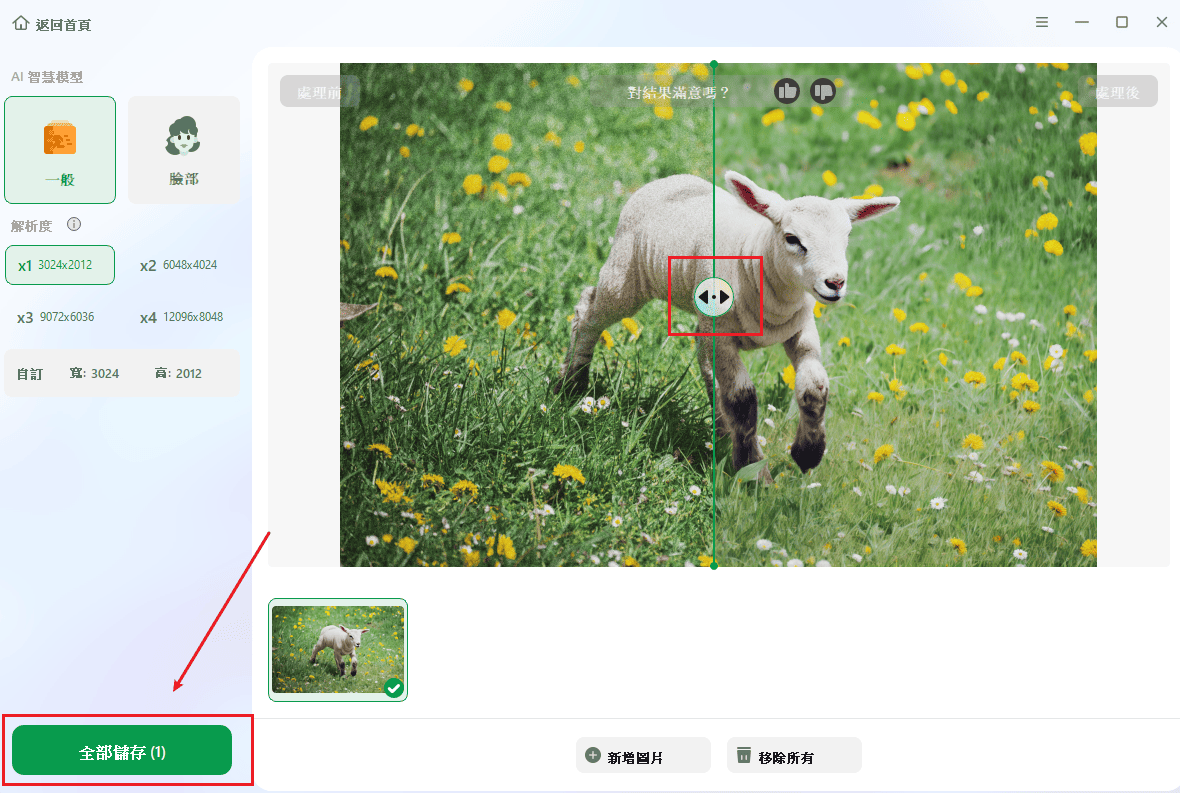Click the 全部儲存 (1) save all button
The height and width of the screenshot is (793, 1180).
122,751
